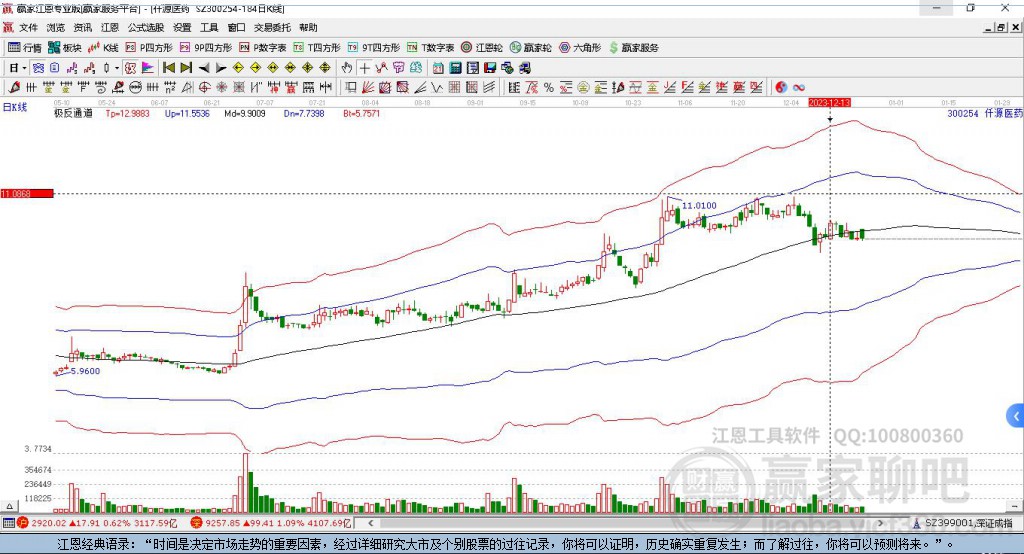Toggle the 极反通道 indicator icon
This screenshot has width=1024, height=554.
click(x=130, y=68)
